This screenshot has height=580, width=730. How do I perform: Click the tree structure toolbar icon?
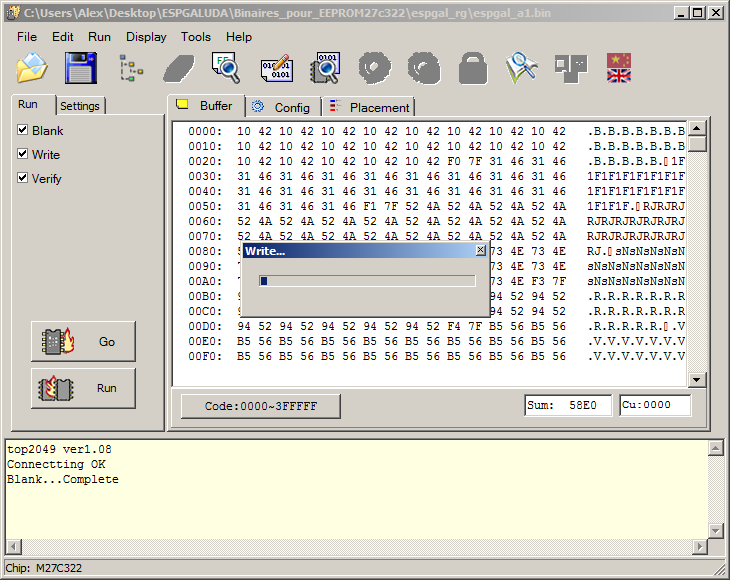[x=130, y=68]
